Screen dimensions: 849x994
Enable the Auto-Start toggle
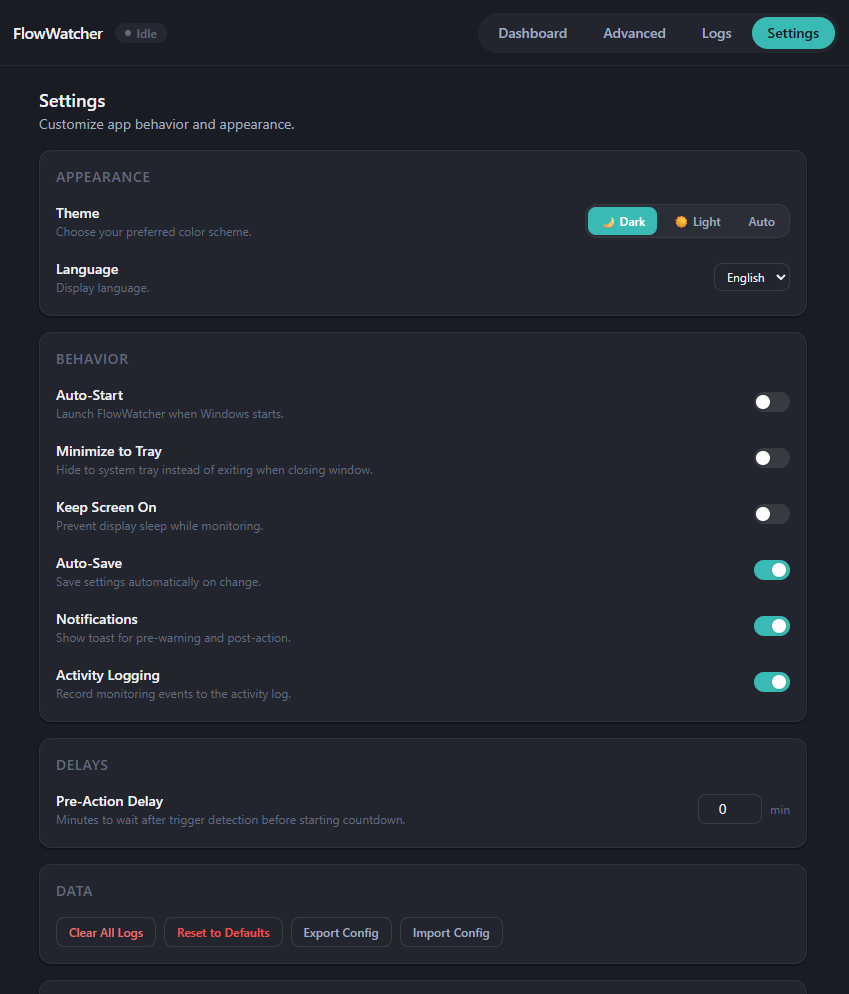pyautogui.click(x=771, y=401)
